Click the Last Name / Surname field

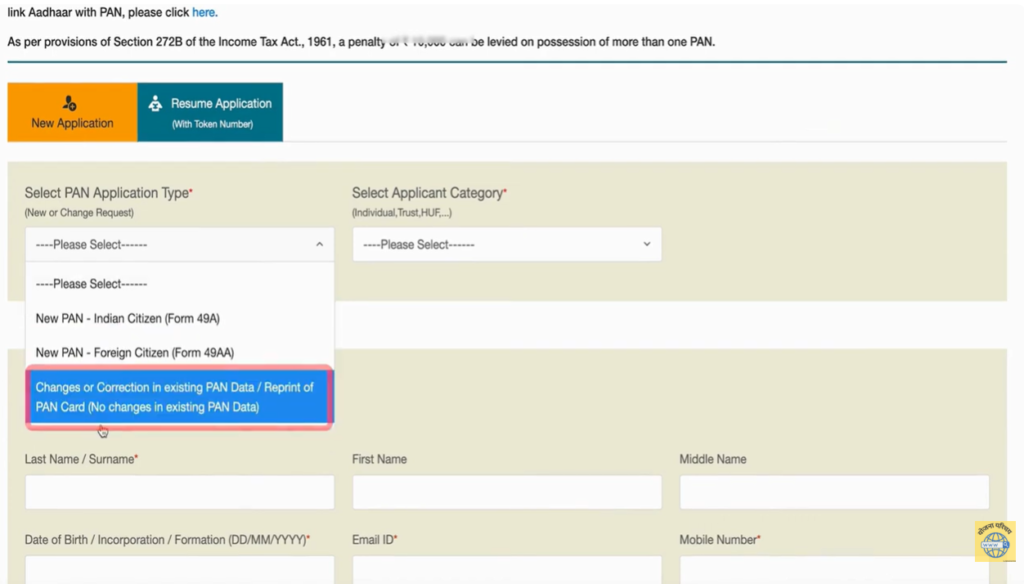180,492
